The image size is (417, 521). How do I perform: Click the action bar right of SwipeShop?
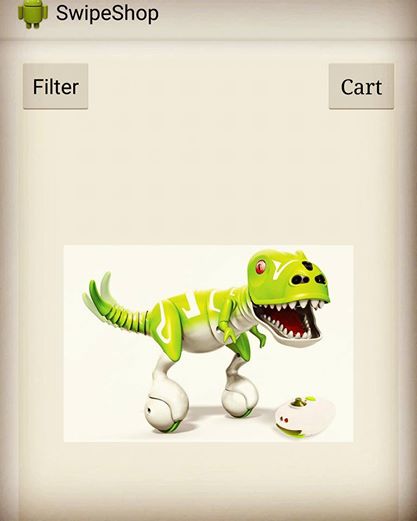pyautogui.click(x=287, y=15)
